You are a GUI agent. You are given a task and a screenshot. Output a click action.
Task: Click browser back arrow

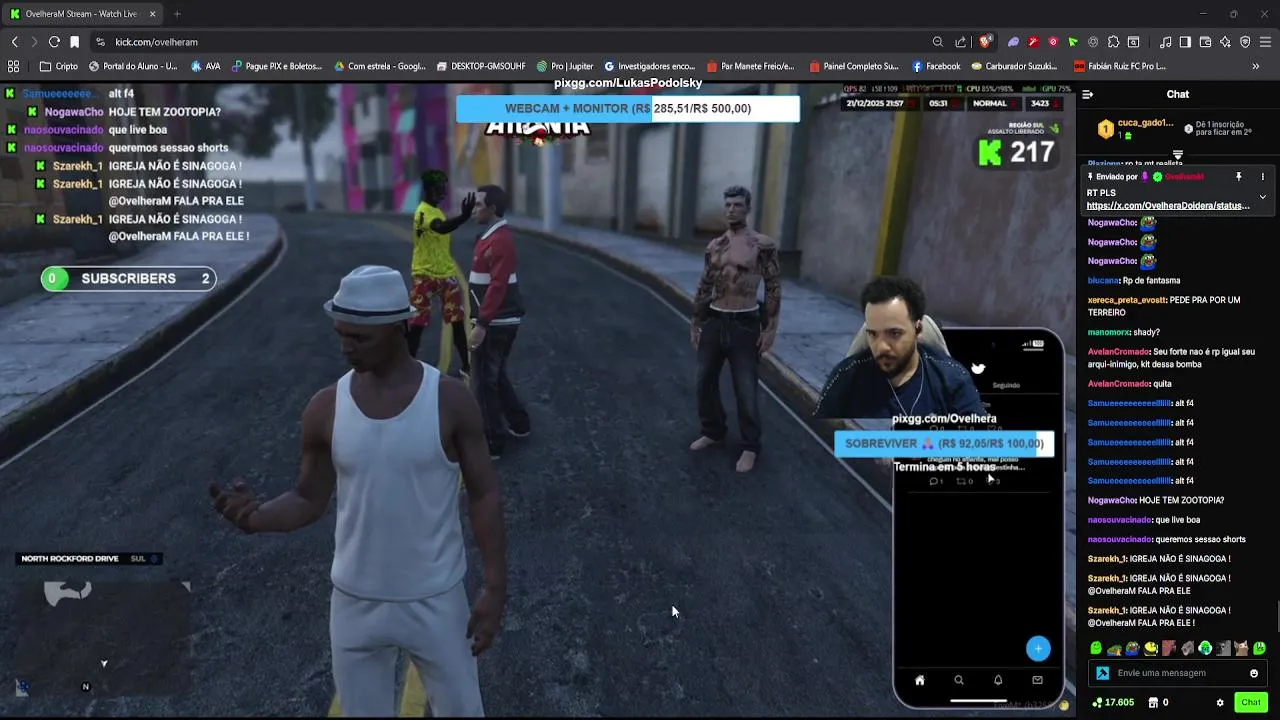[15, 42]
